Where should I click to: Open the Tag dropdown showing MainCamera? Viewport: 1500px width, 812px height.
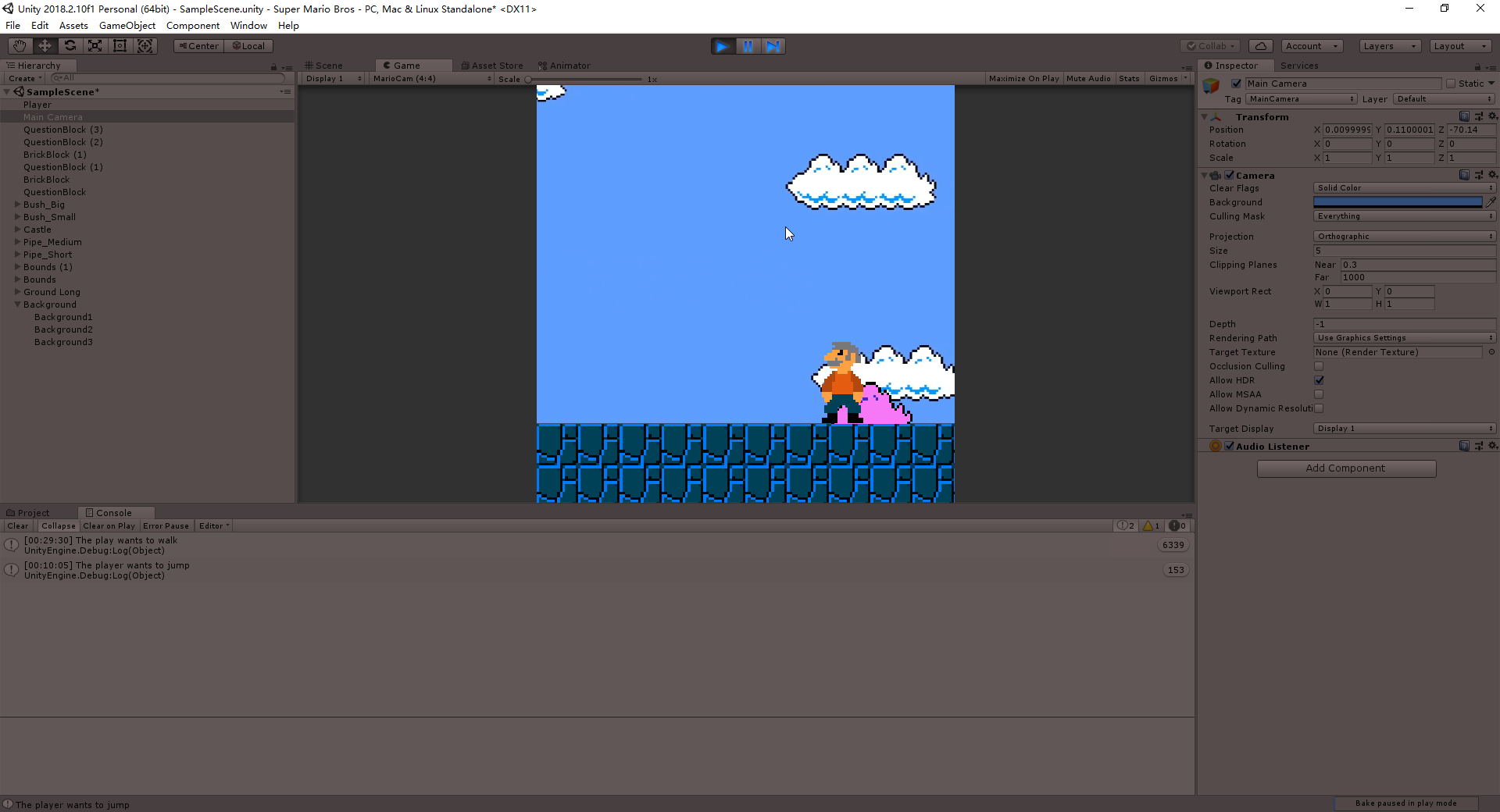pyautogui.click(x=1301, y=99)
